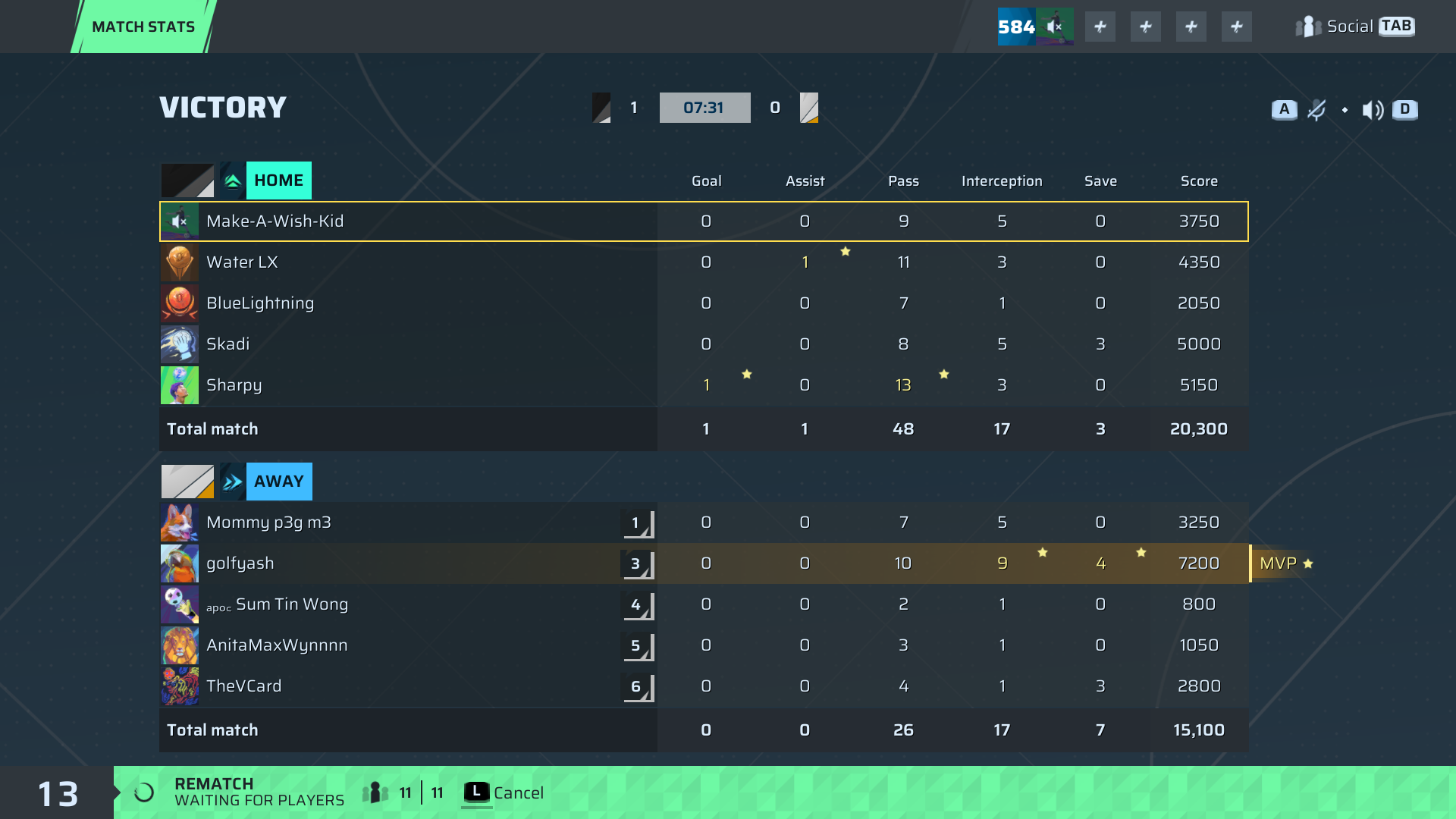The image size is (1456, 819).
Task: Click the Score column header
Action: (x=1199, y=181)
